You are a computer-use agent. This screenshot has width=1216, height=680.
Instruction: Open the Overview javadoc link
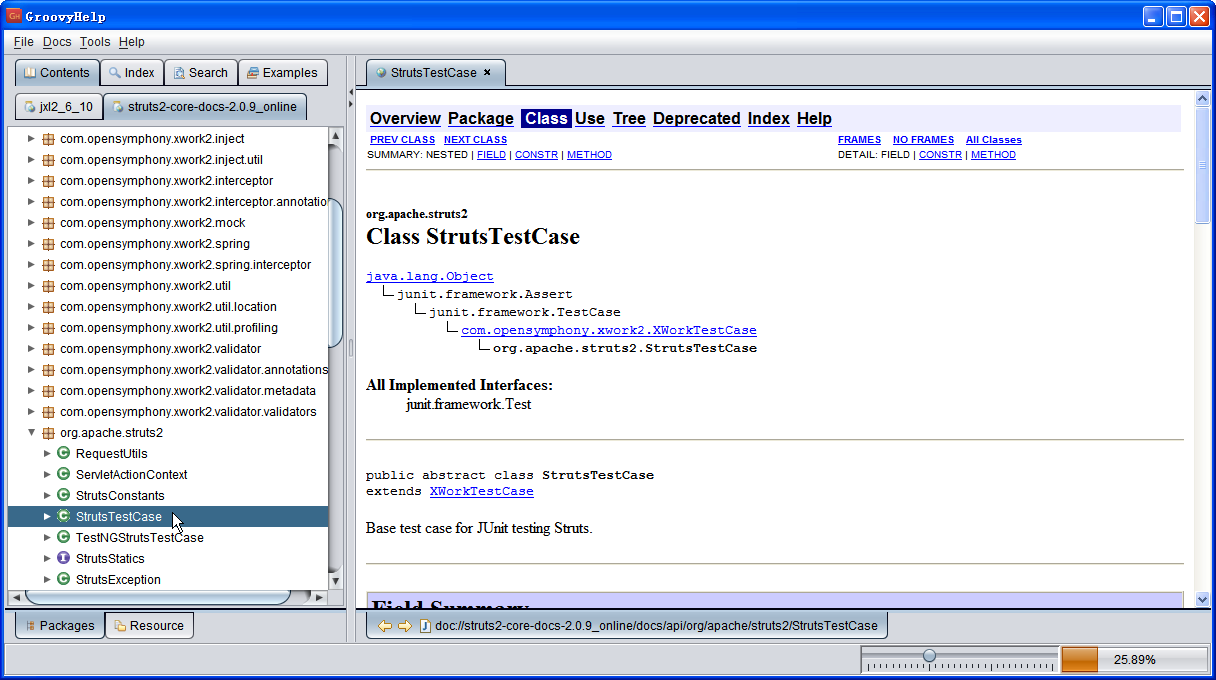tap(405, 118)
